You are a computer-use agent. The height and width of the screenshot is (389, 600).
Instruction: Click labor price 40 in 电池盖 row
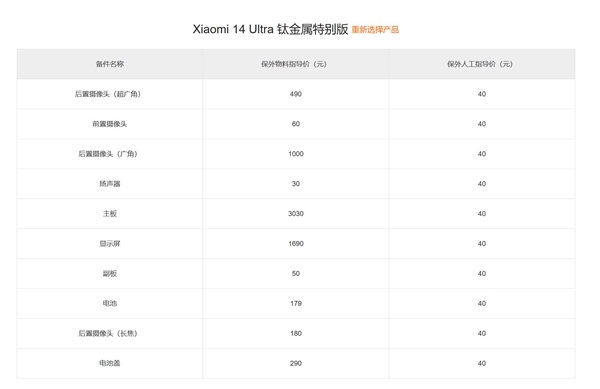point(482,363)
